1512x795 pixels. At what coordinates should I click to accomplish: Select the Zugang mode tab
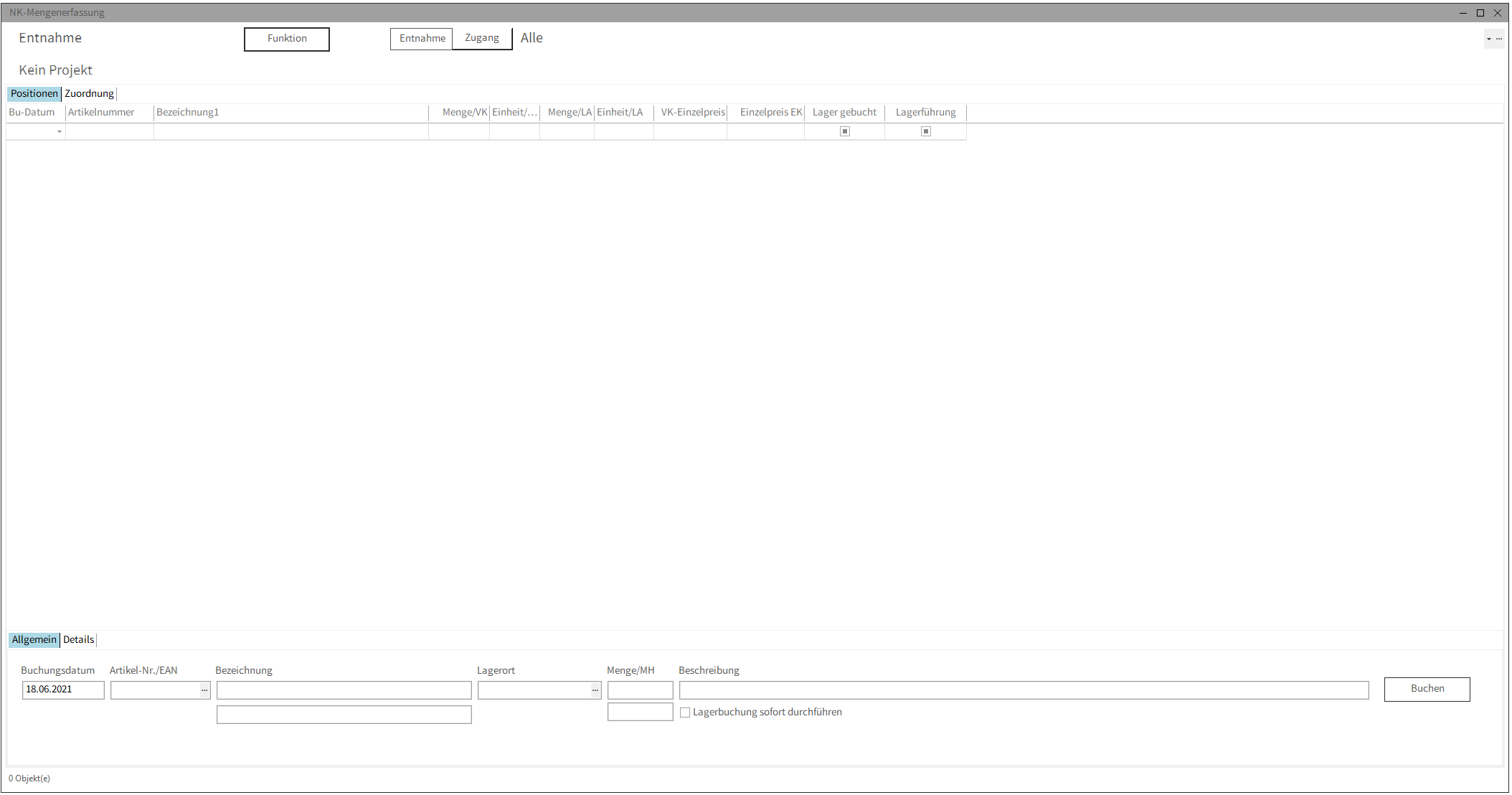click(x=482, y=38)
